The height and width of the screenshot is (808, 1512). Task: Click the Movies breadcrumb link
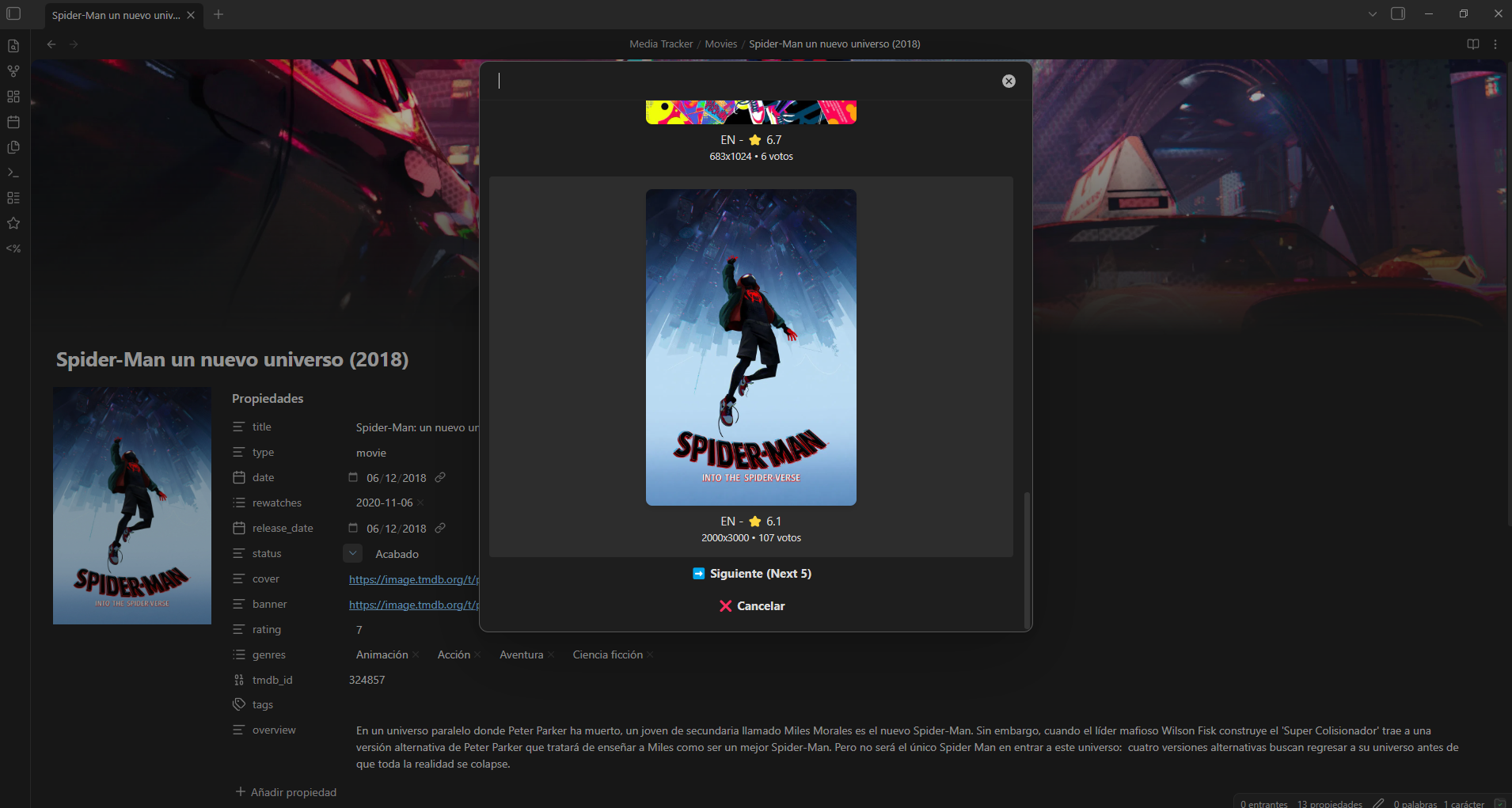coord(720,44)
